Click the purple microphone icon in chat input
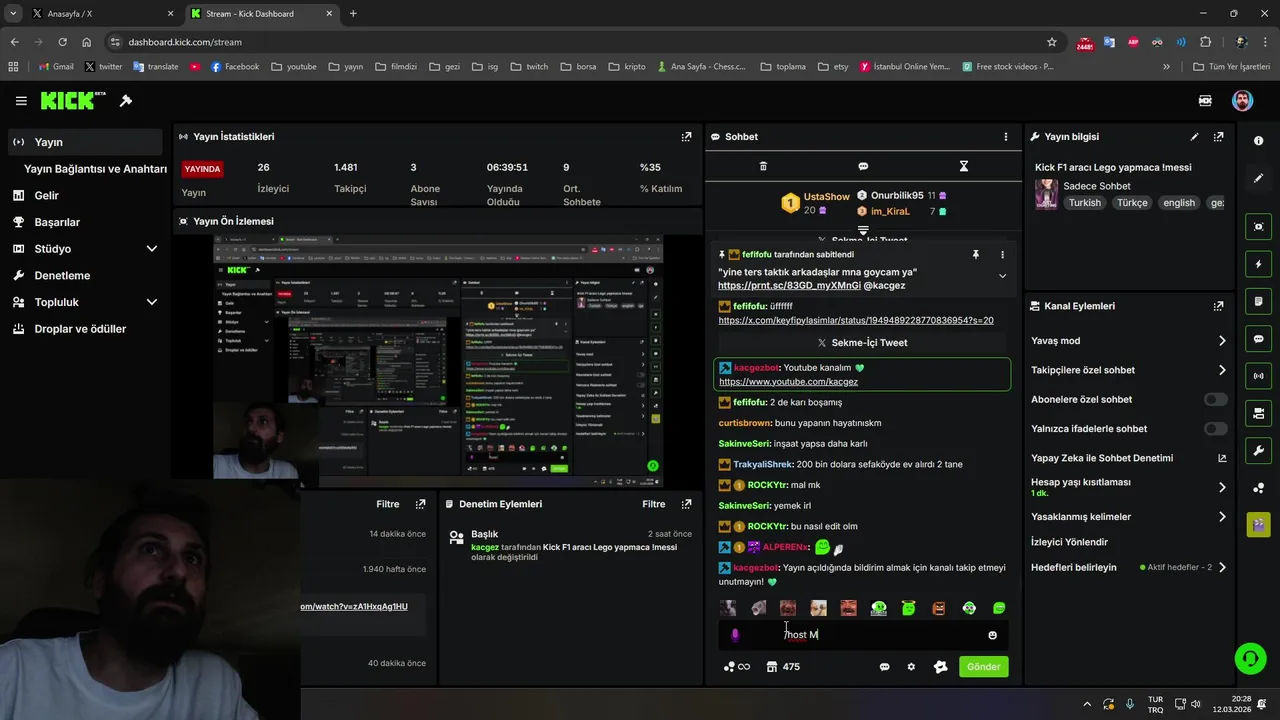The height and width of the screenshot is (720, 1280). (735, 635)
